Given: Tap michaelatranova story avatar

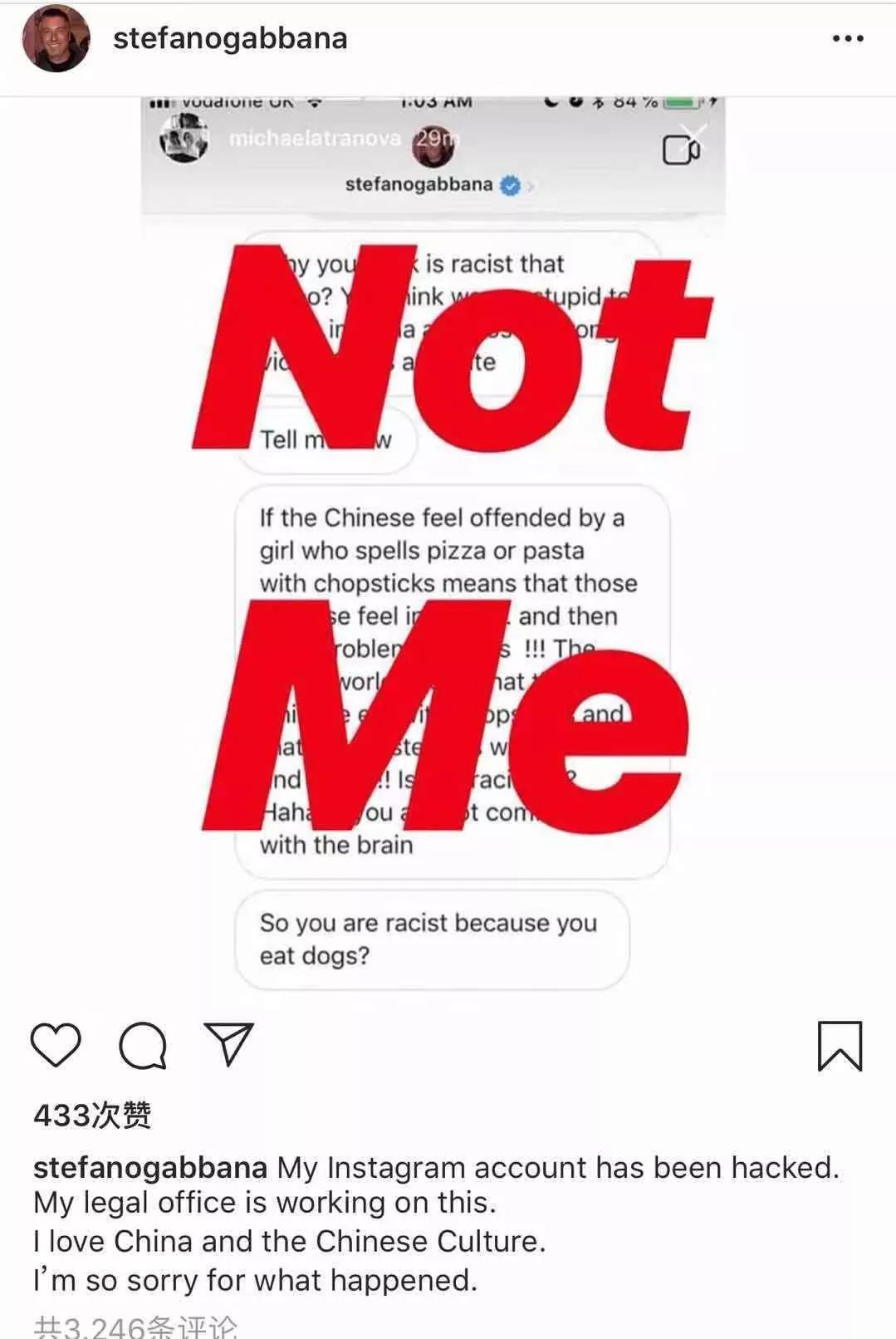Looking at the screenshot, I should 184,138.
